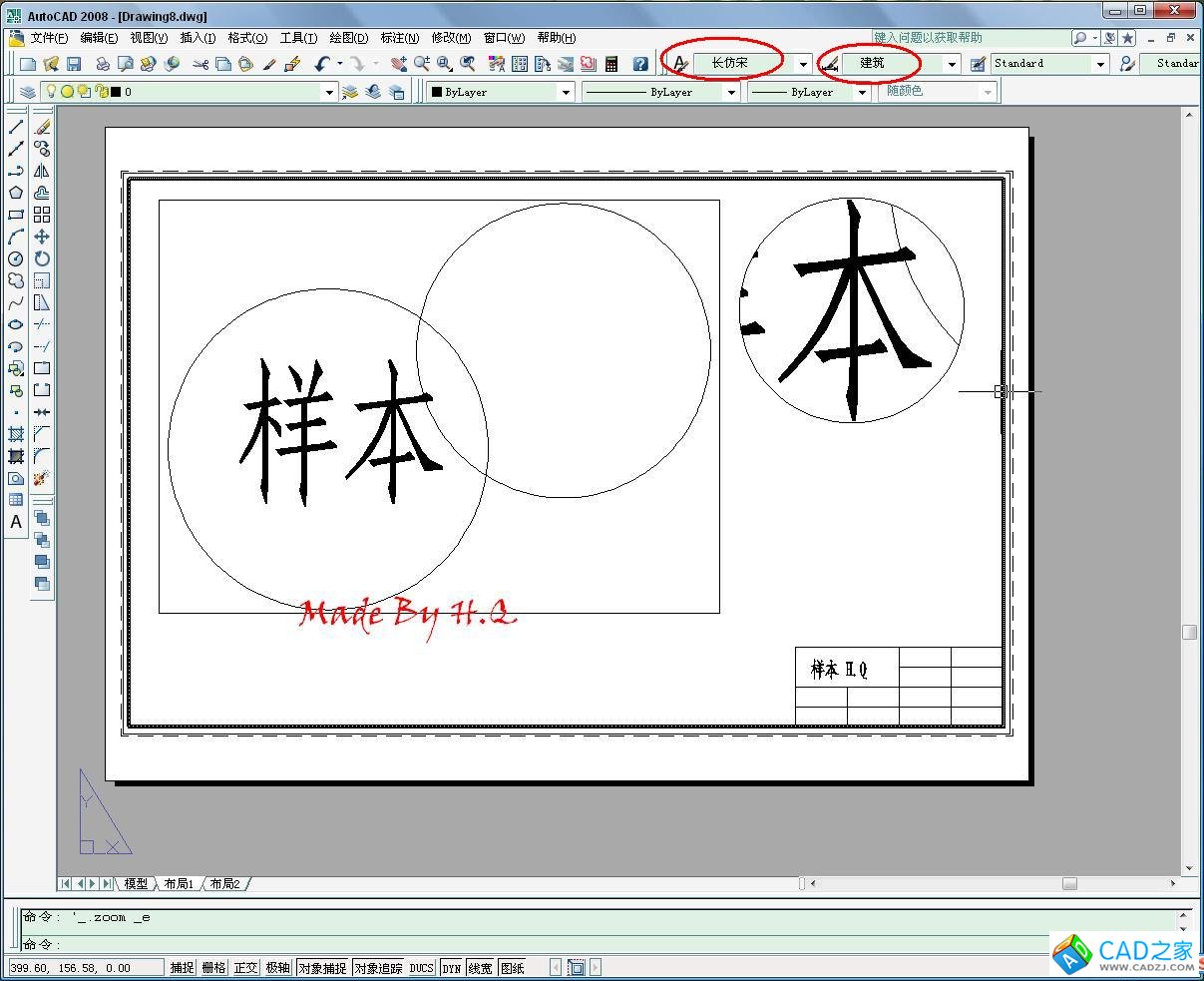Open the ByLayer color control

coord(501,92)
